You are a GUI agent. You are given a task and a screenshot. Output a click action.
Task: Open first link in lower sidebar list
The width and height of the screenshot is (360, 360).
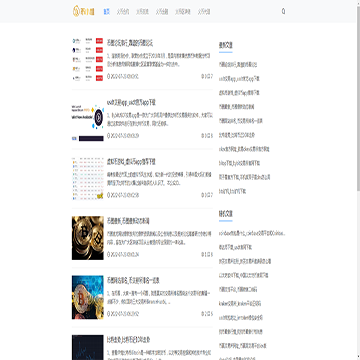pyautogui.click(x=252, y=233)
